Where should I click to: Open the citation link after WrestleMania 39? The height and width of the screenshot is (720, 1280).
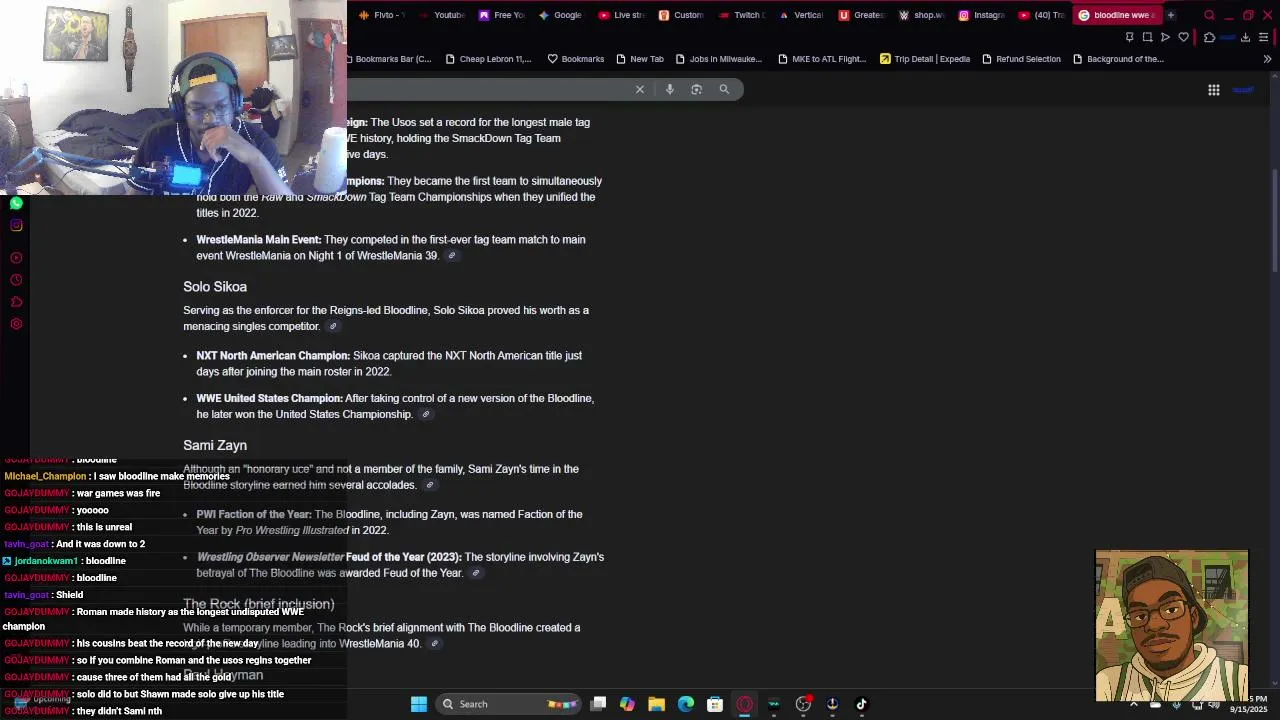pos(451,256)
